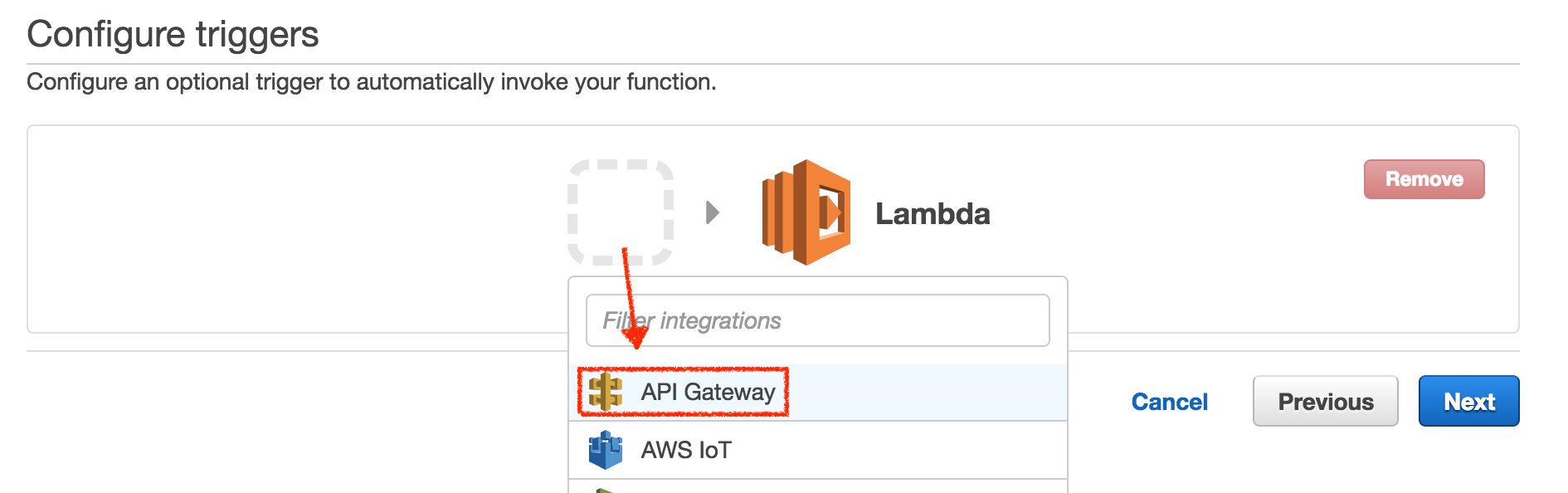
Task: Focus the Filter integrations search field
Action: click(x=817, y=320)
